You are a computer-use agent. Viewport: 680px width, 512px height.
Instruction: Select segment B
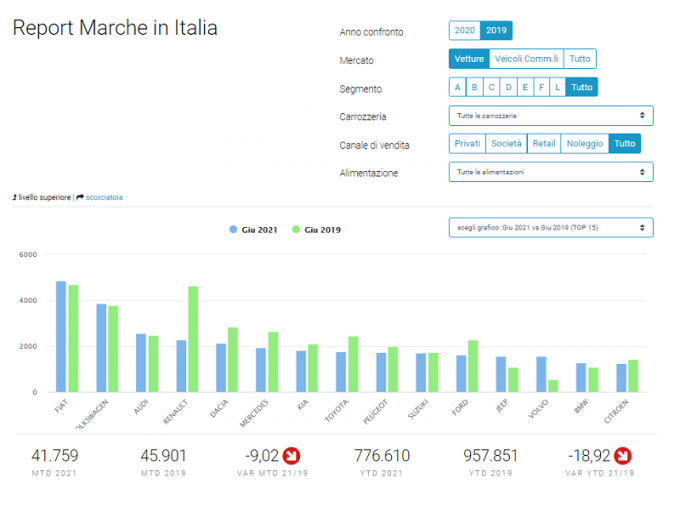pyautogui.click(x=474, y=87)
